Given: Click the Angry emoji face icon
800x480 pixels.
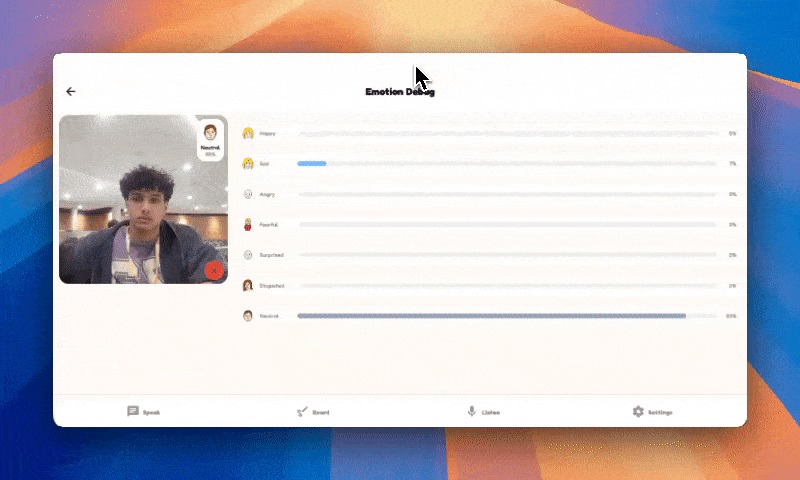Looking at the screenshot, I should point(248,194).
